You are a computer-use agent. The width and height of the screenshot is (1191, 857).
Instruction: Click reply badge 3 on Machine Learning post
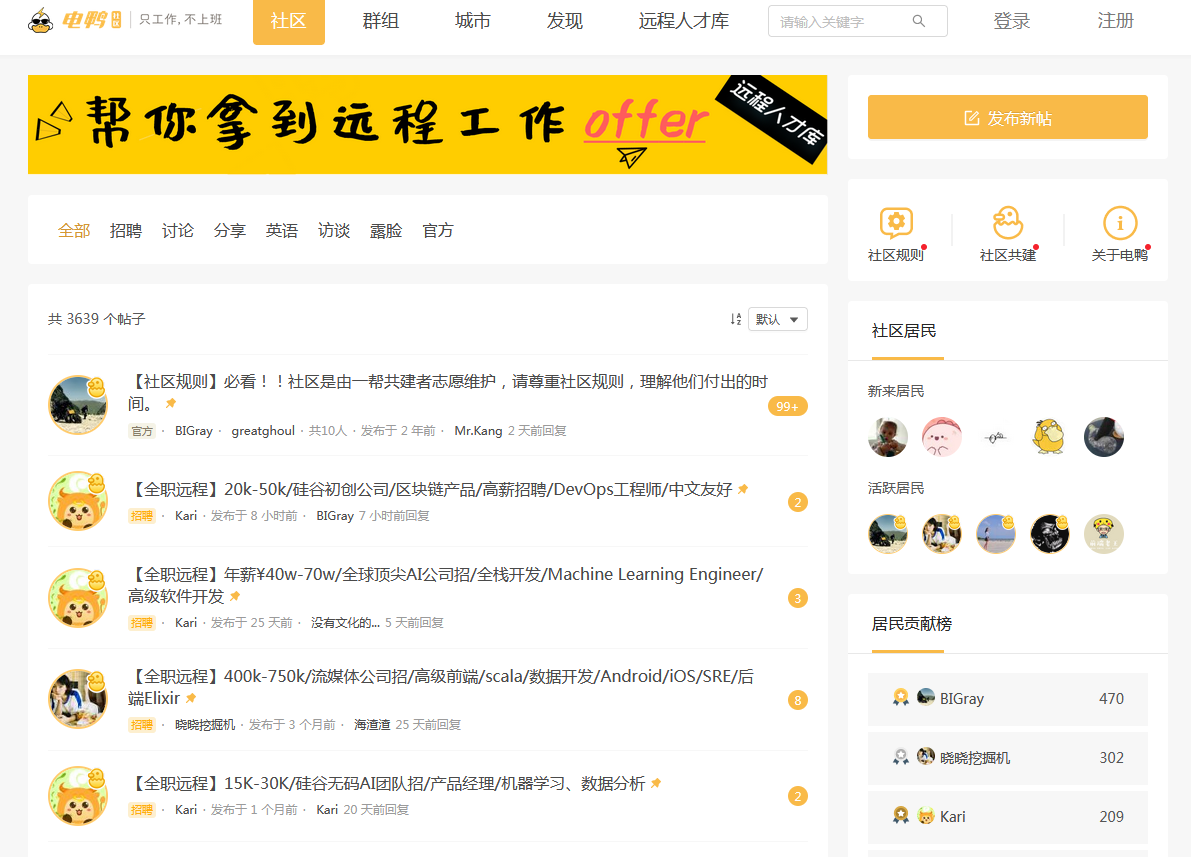click(798, 598)
